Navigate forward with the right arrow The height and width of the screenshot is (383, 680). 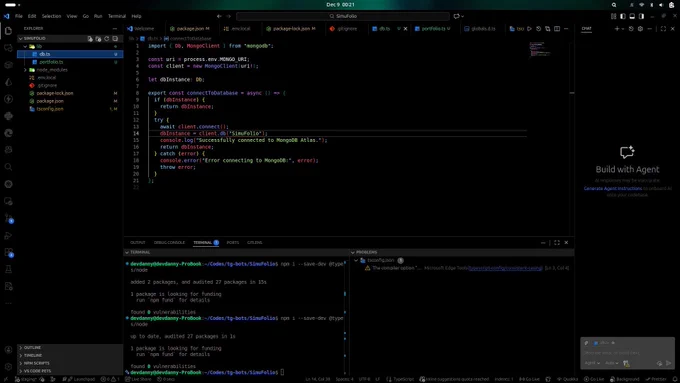[229, 16]
